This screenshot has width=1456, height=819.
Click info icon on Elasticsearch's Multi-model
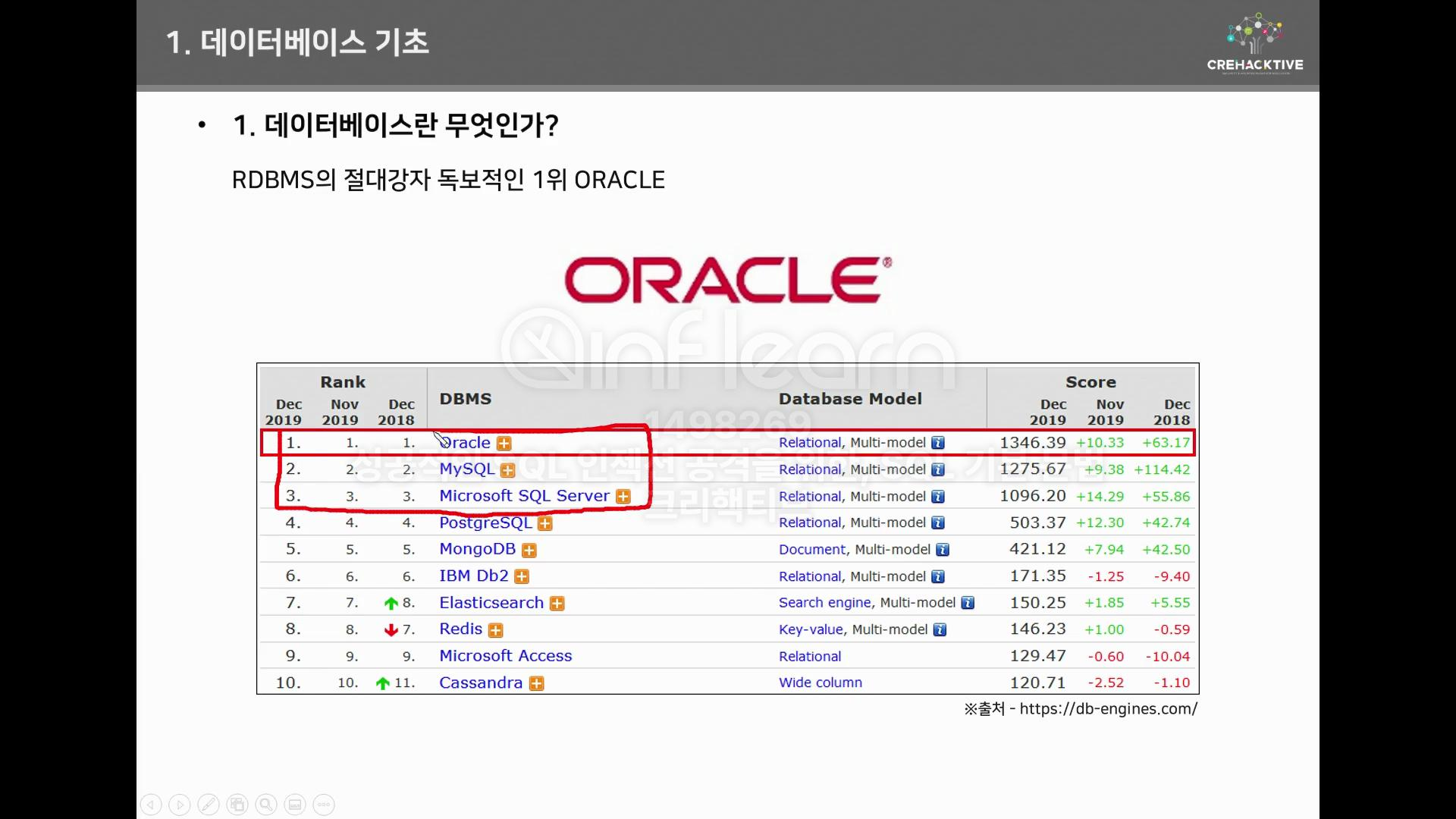(x=968, y=603)
